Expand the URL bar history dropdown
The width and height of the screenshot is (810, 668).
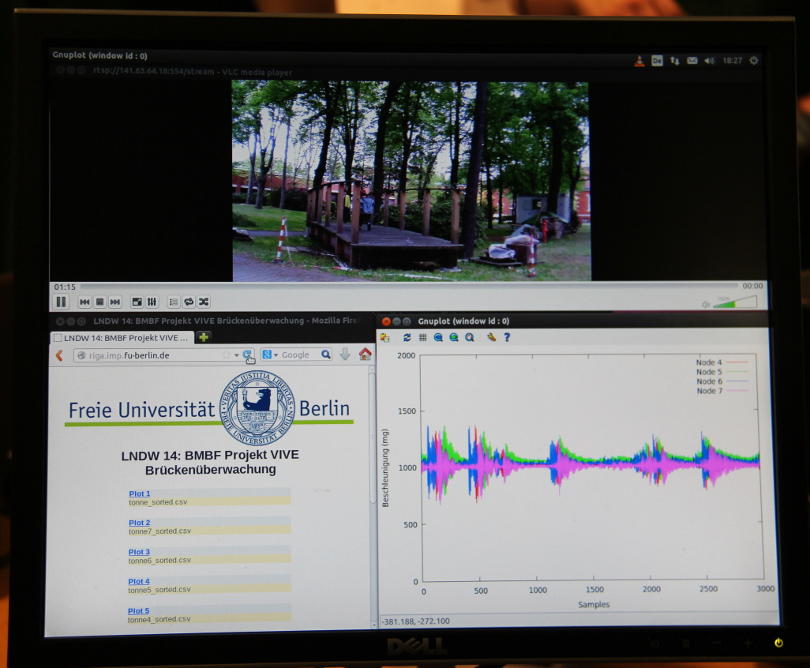tap(237, 355)
